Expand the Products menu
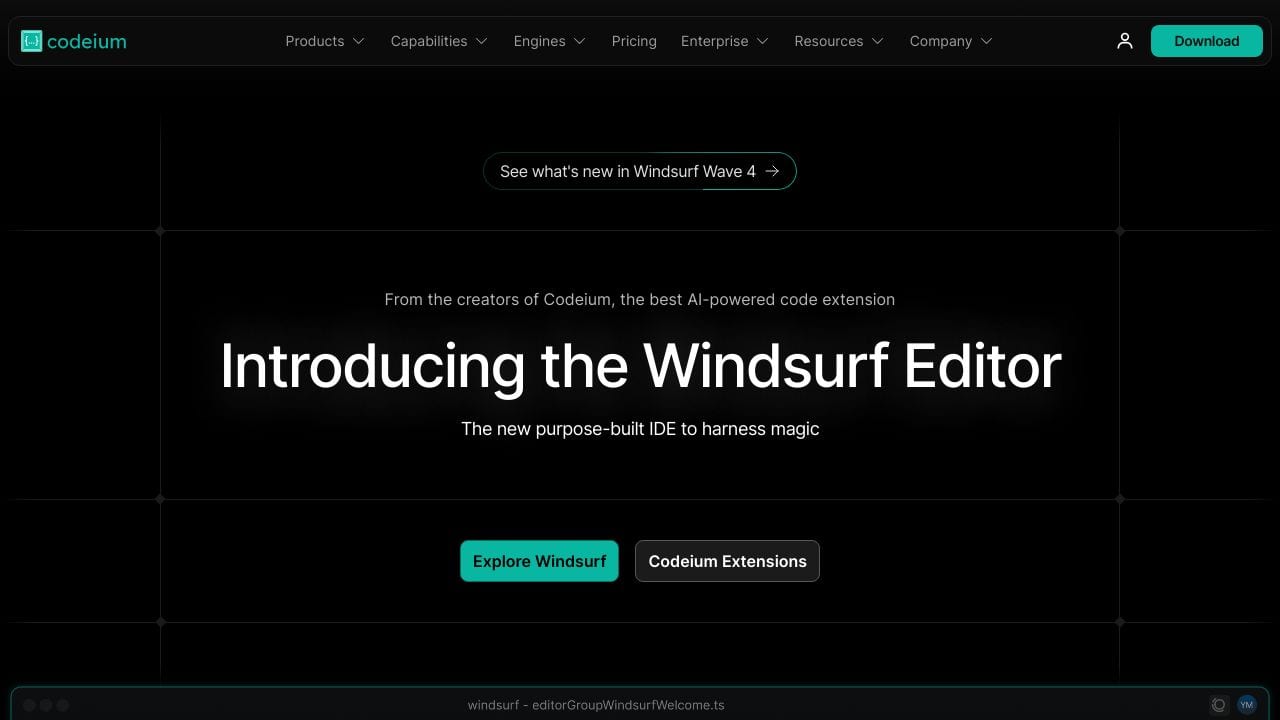Viewport: 1280px width, 720px height. 325,41
